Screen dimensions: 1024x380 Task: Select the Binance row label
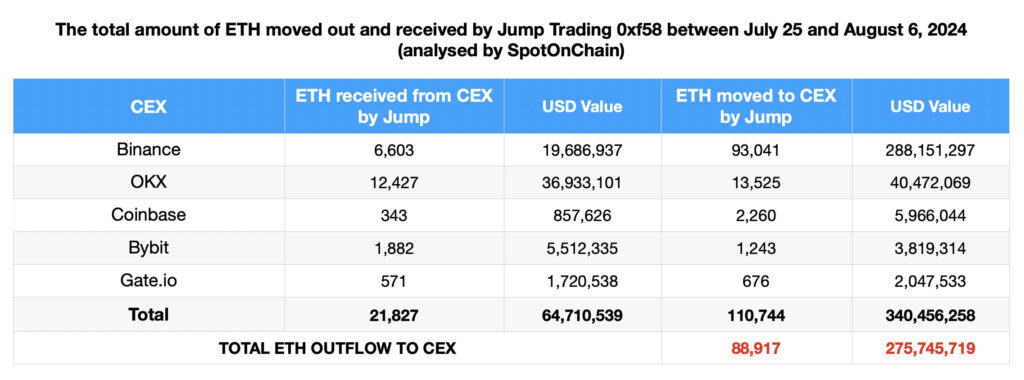[149, 150]
